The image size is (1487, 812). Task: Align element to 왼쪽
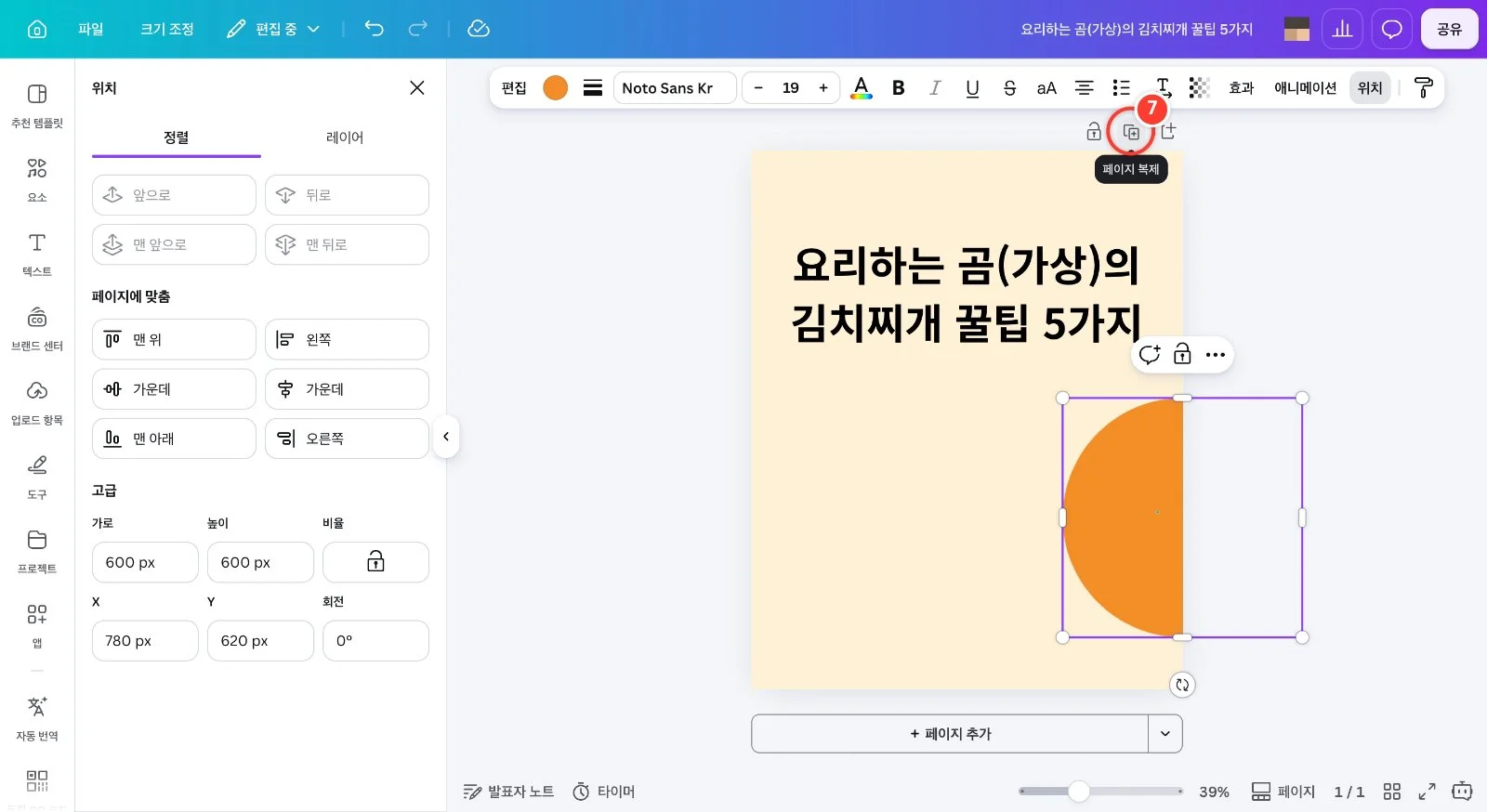point(347,339)
